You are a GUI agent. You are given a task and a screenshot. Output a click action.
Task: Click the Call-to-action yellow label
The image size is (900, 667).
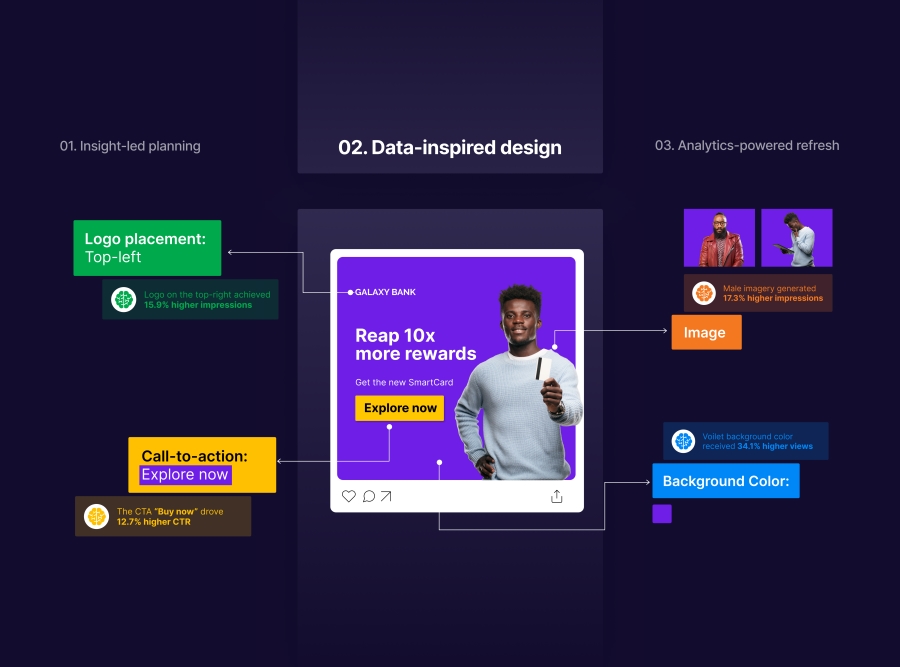tap(202, 465)
